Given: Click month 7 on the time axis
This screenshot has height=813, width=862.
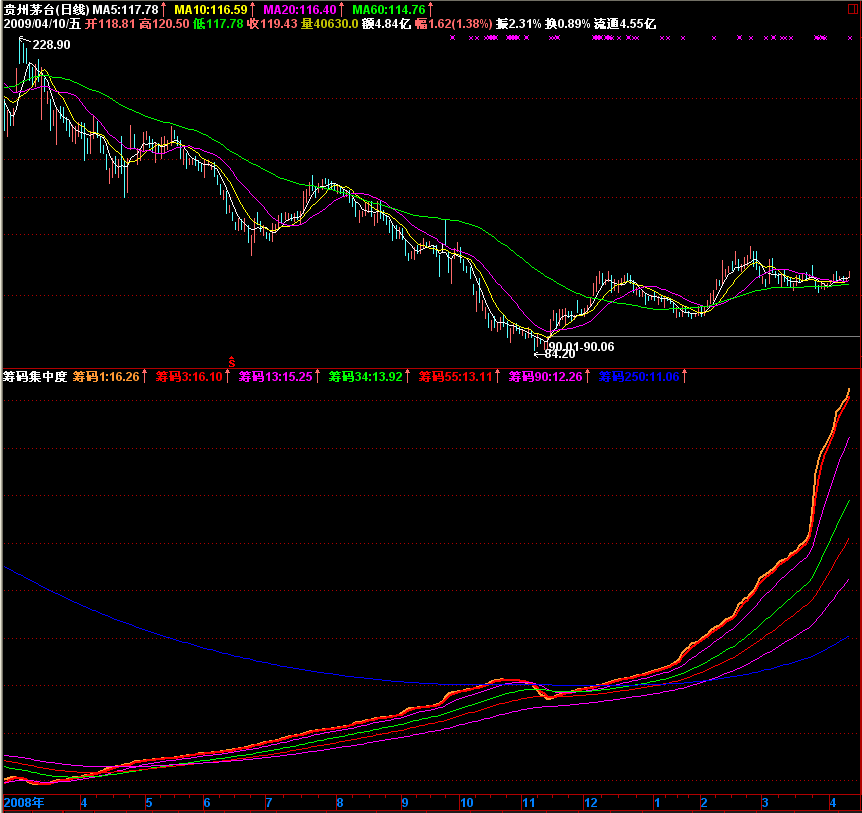Looking at the screenshot, I should pyautogui.click(x=268, y=802).
